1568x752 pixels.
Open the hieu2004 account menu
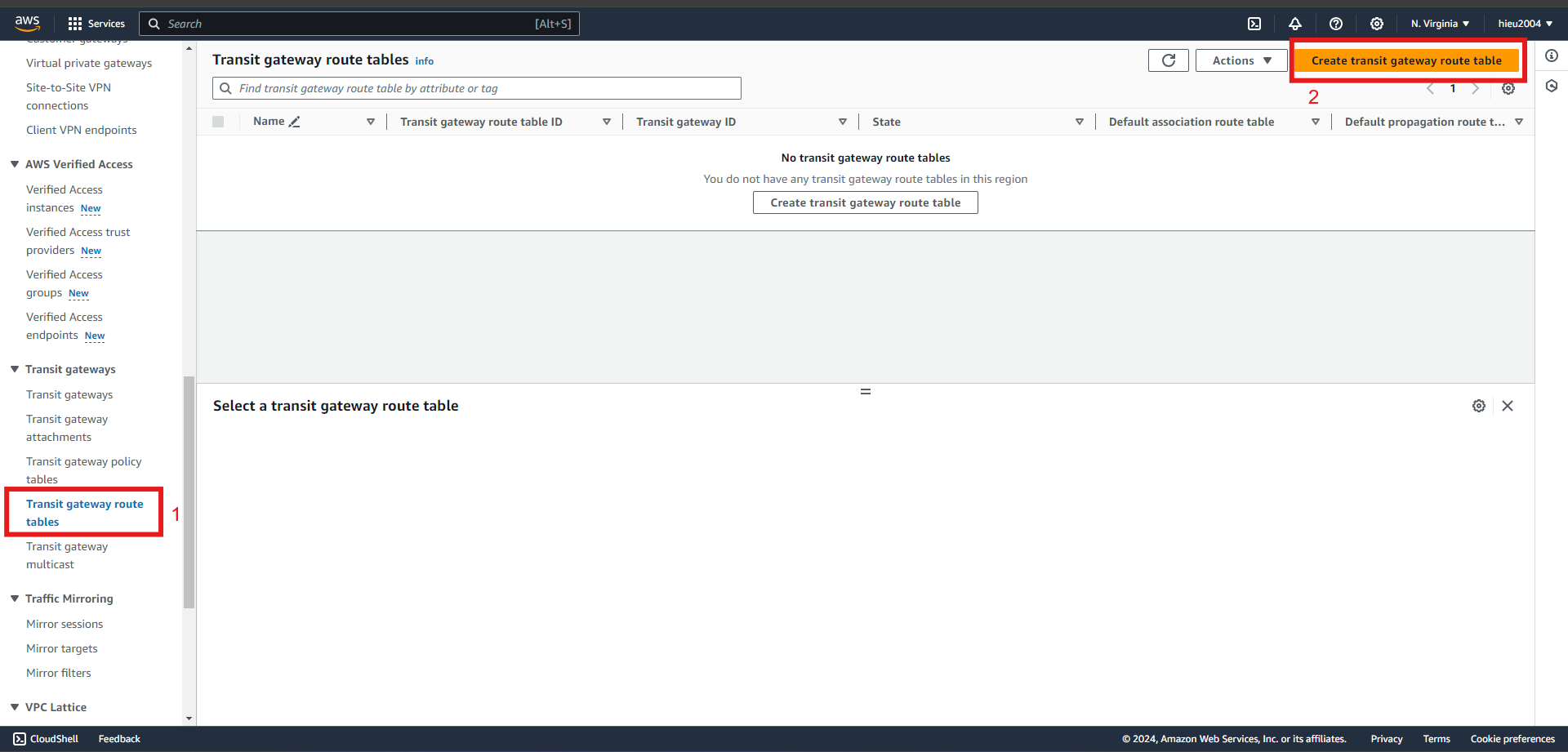[x=1525, y=24]
